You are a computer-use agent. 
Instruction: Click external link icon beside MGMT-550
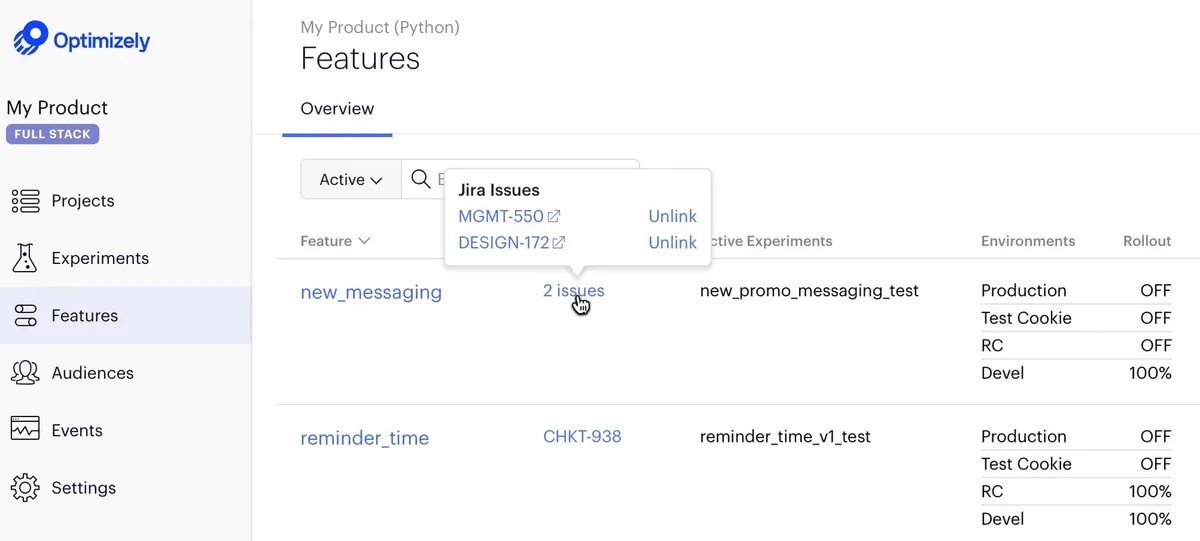pos(554,216)
